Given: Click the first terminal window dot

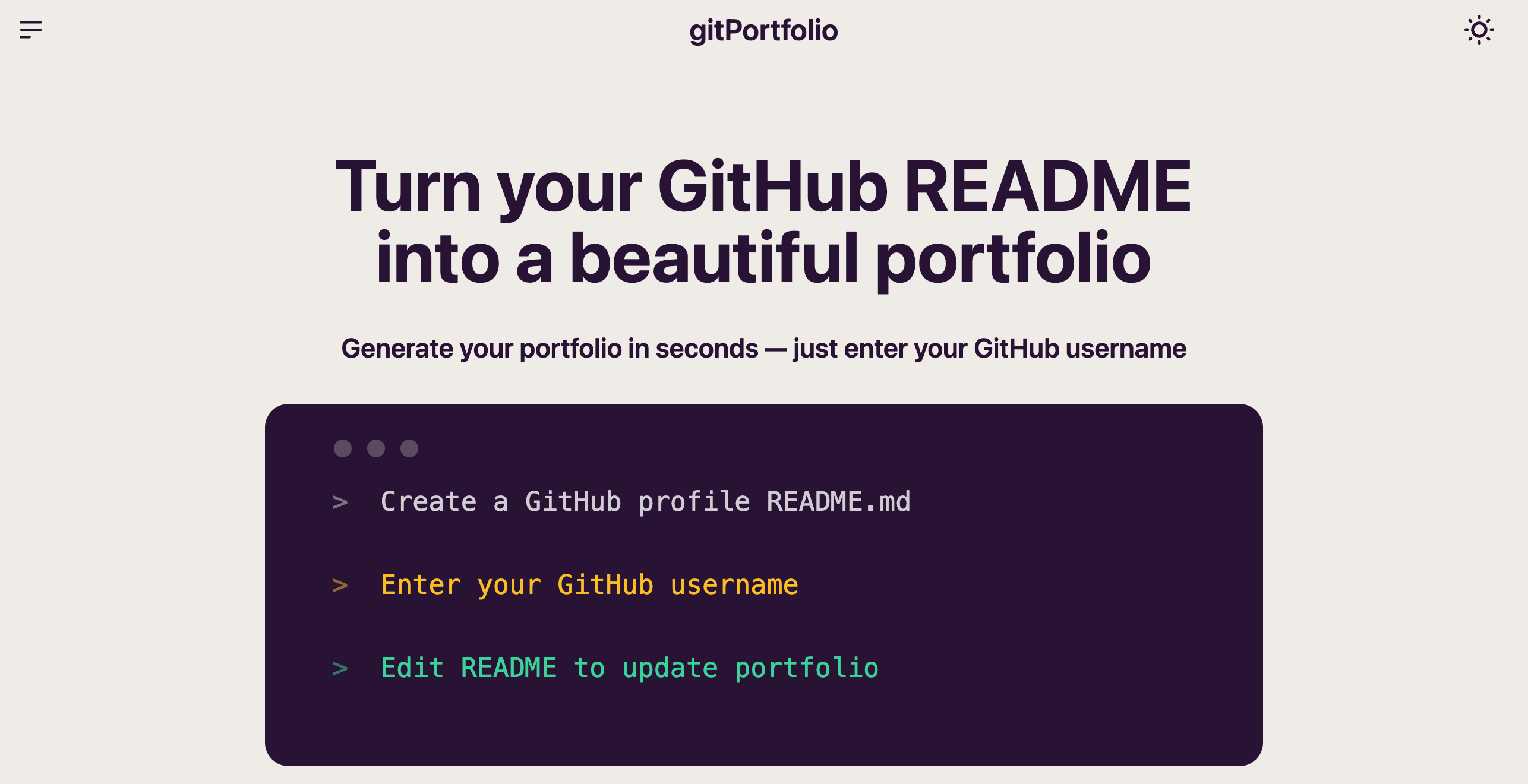Looking at the screenshot, I should coord(343,448).
